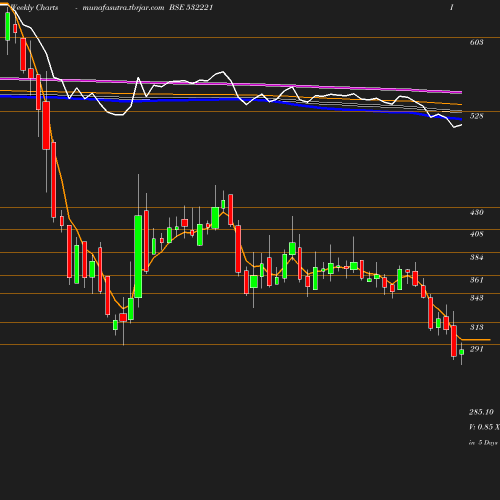Click the 'in 5 Days' text
The image size is (500, 500).
tap(483, 443)
